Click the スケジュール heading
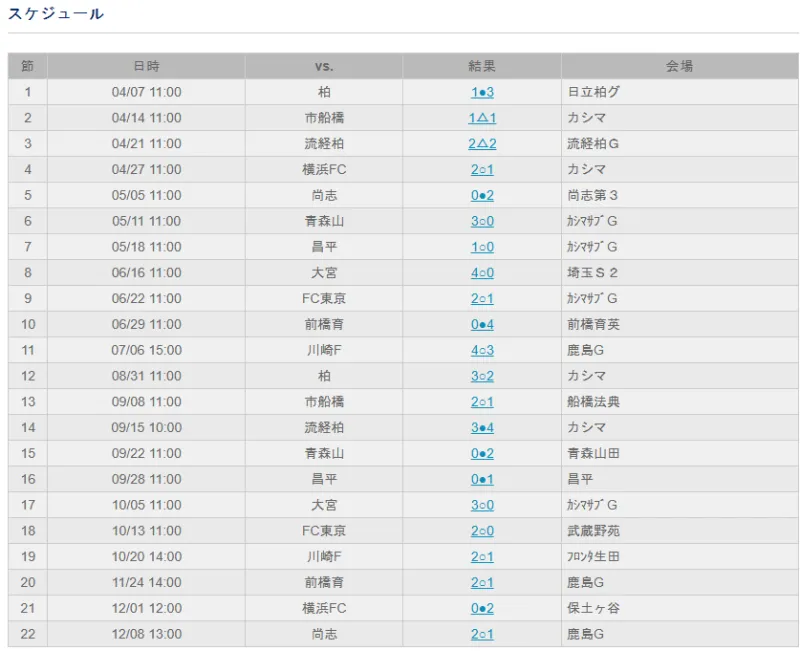The image size is (800, 651). pos(56,14)
